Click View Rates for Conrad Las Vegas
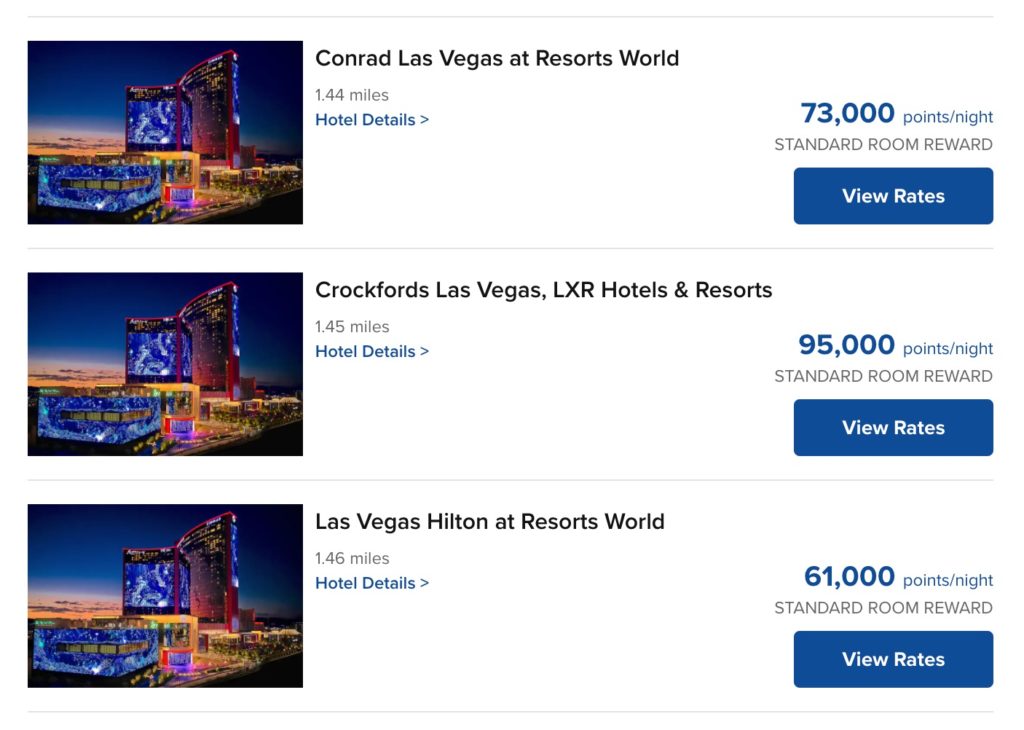Image resolution: width=1024 pixels, height=730 pixels. pos(892,196)
